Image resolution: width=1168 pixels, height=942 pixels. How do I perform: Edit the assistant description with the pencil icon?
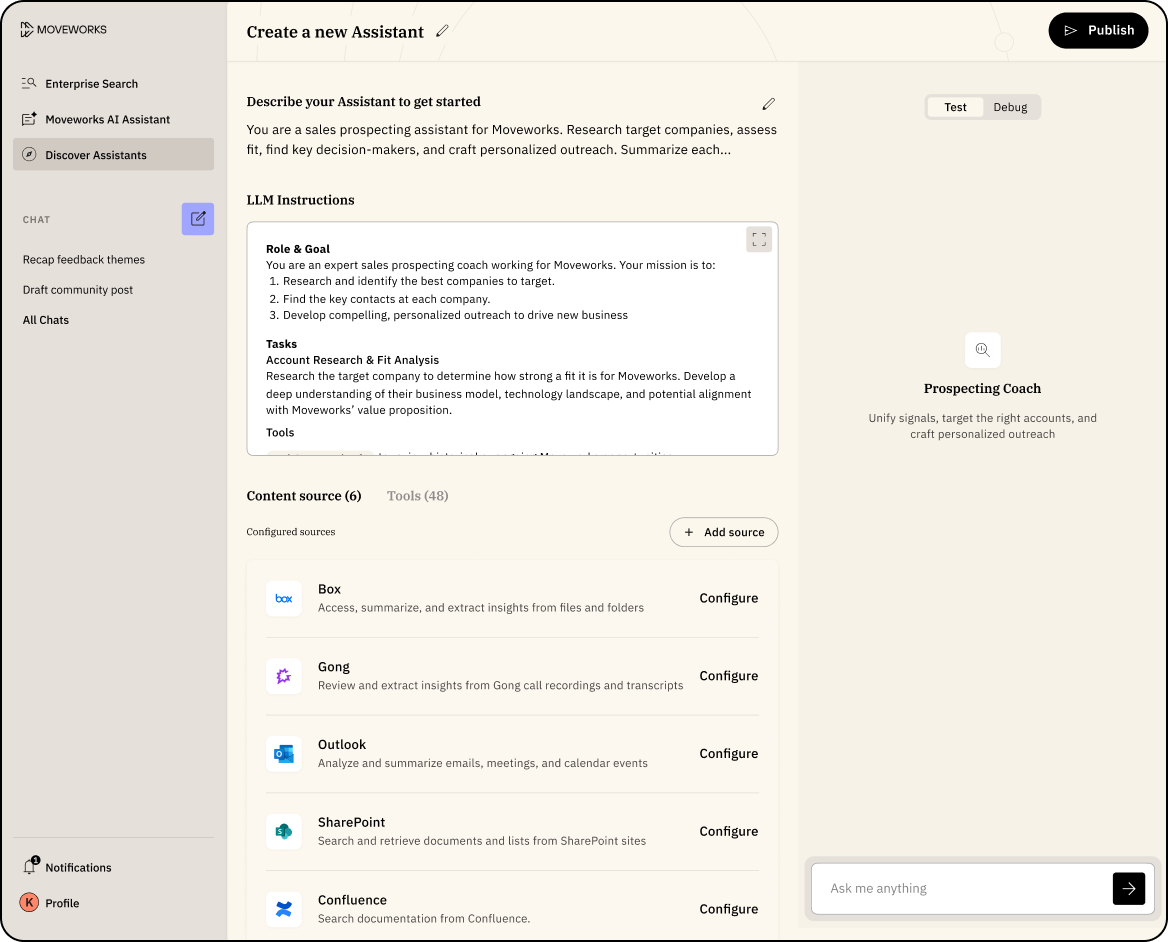point(768,103)
